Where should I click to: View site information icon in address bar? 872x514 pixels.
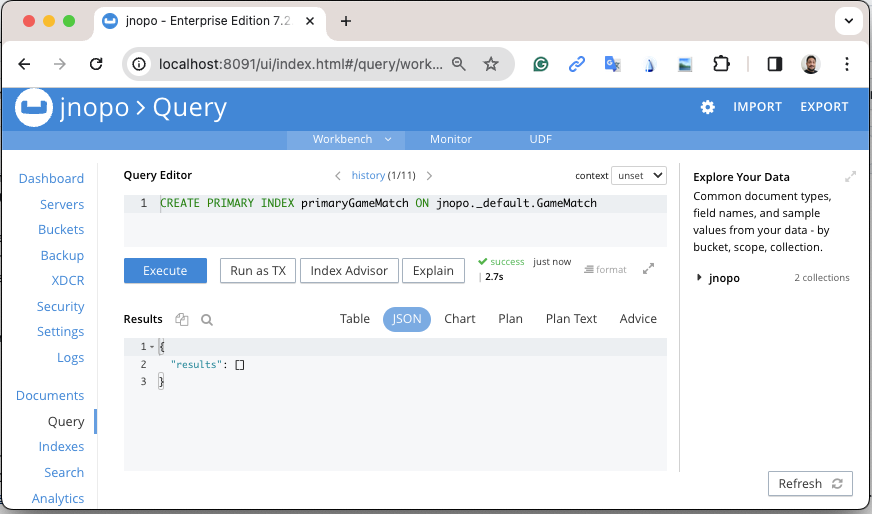(139, 64)
